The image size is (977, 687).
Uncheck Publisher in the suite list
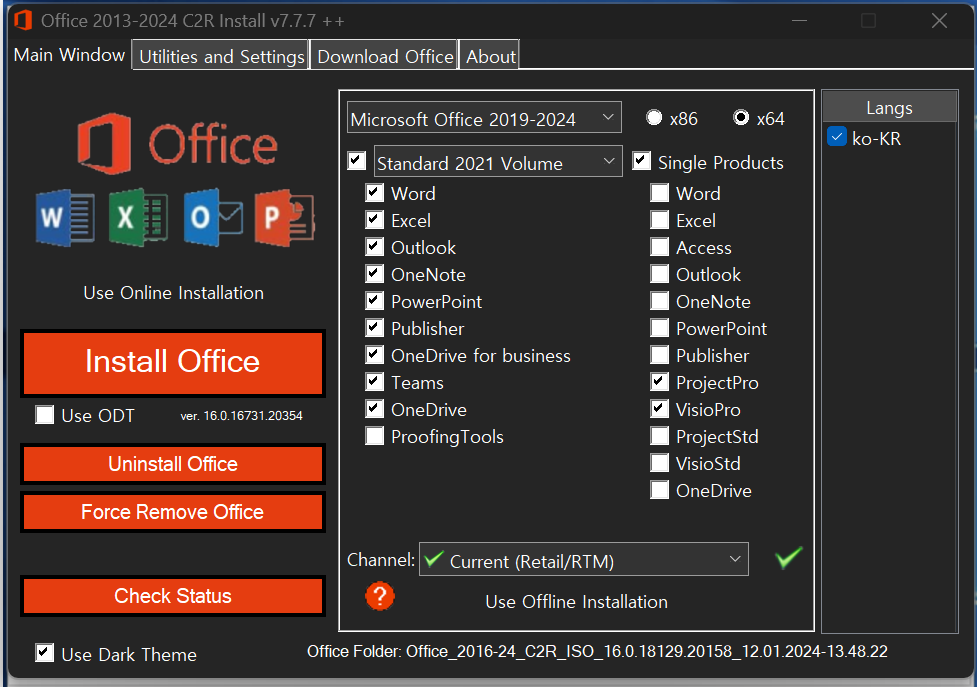coord(374,328)
